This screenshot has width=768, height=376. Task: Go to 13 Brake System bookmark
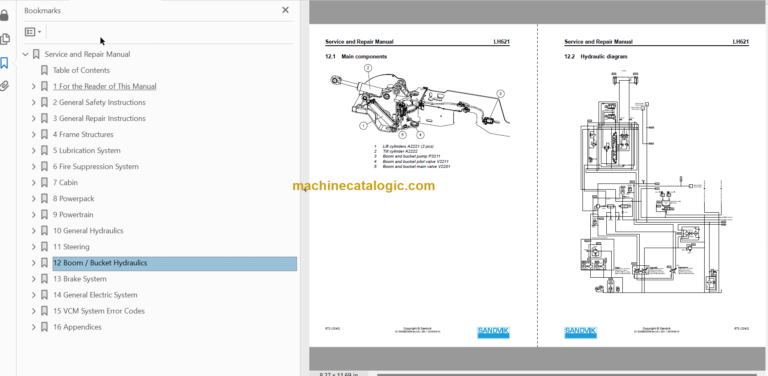(79, 279)
